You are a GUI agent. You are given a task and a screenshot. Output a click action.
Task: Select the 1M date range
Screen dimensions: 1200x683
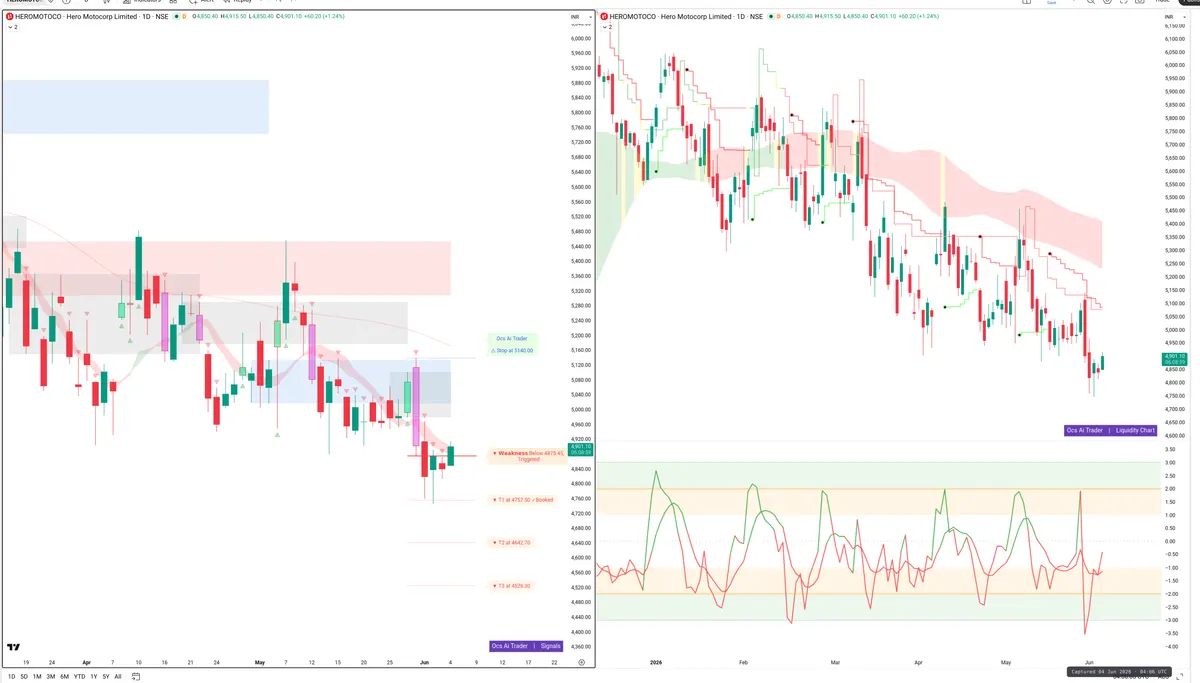[37, 676]
